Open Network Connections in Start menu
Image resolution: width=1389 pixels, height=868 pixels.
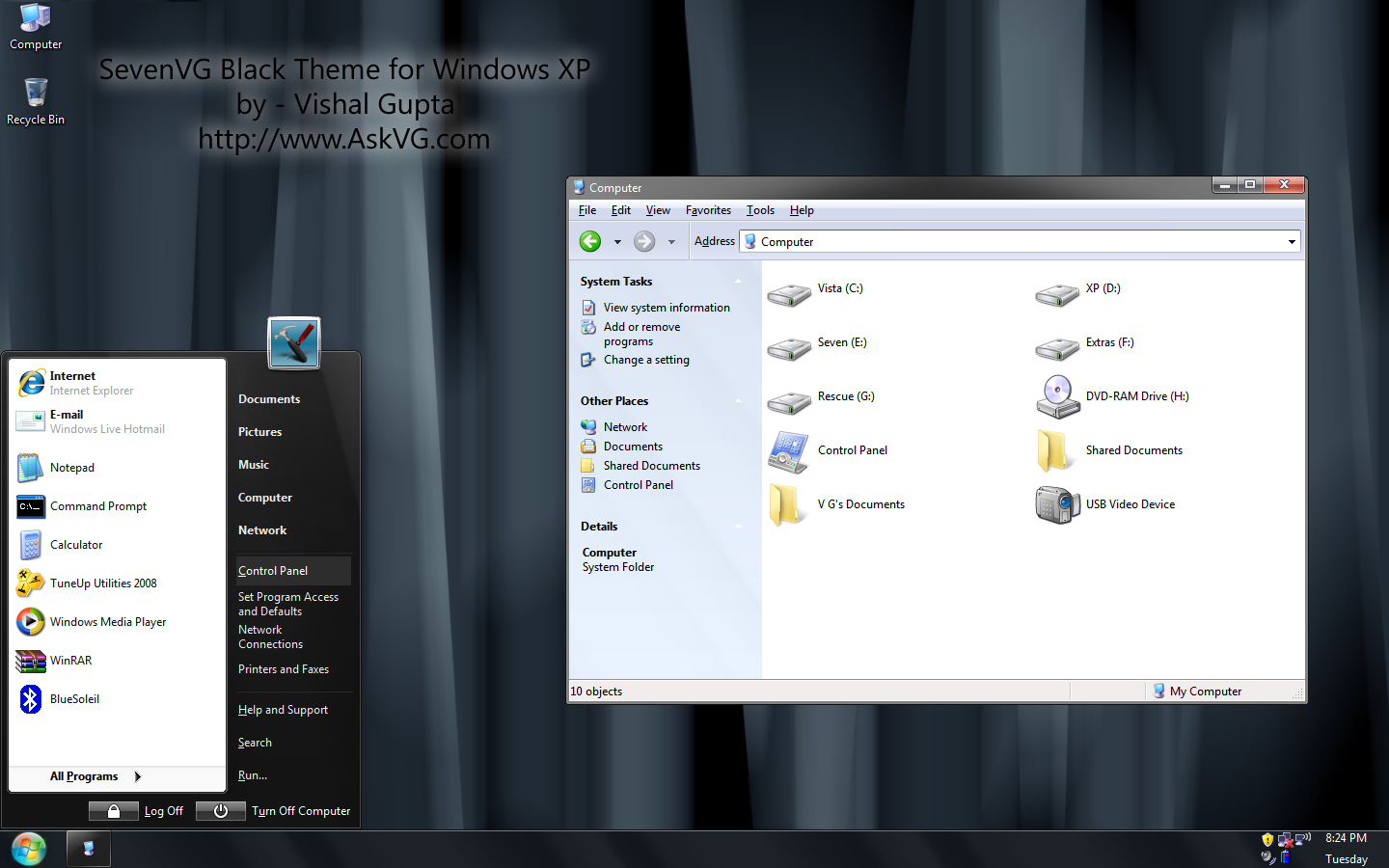270,637
